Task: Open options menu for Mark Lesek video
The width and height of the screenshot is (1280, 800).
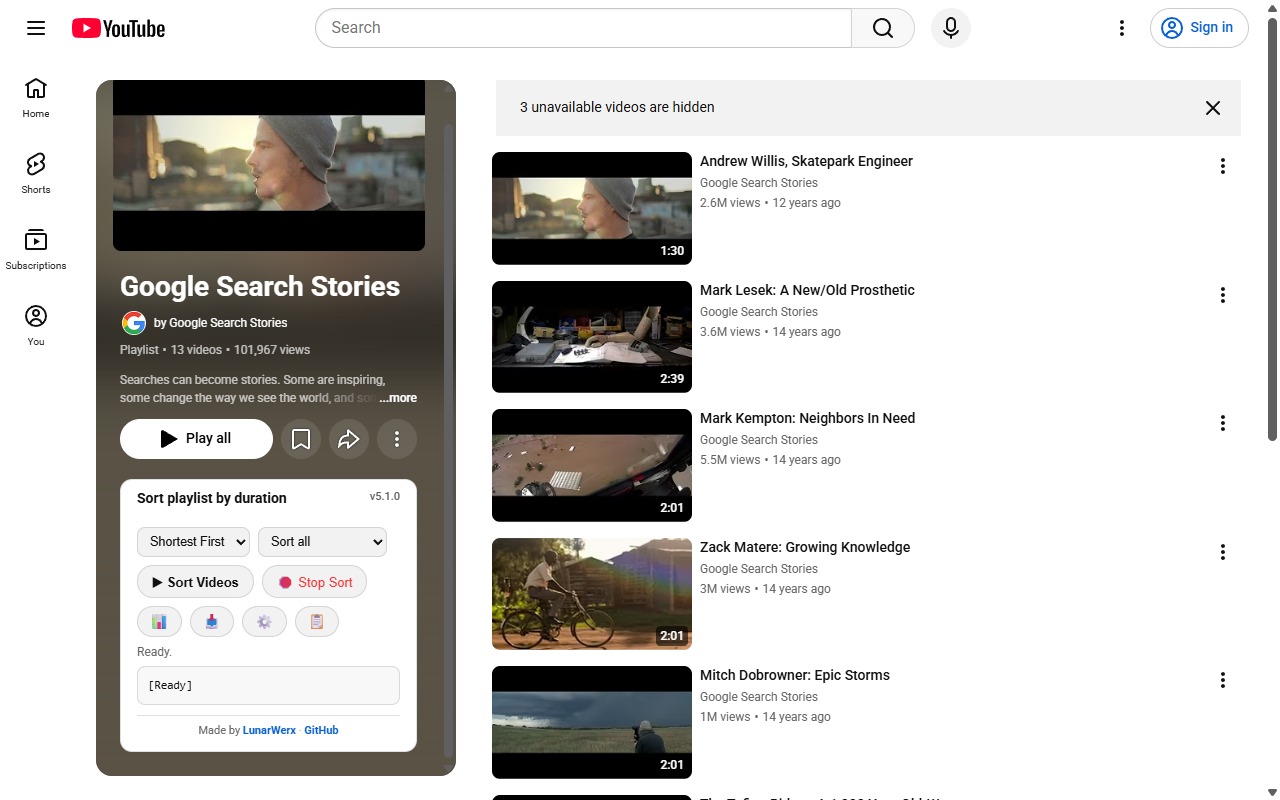Action: (x=1222, y=295)
